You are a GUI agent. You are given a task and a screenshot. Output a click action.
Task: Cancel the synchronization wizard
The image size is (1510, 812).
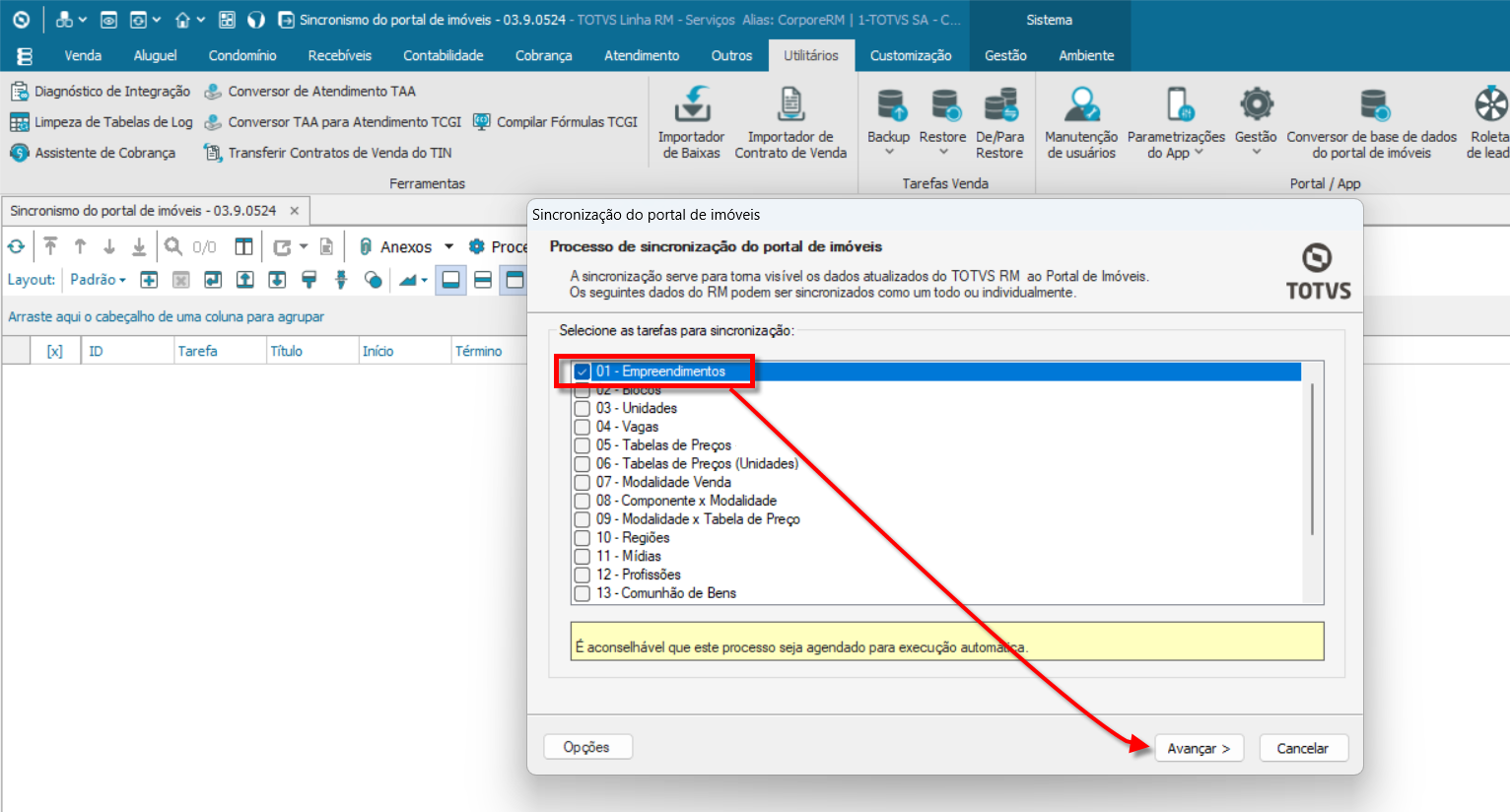[x=1303, y=748]
